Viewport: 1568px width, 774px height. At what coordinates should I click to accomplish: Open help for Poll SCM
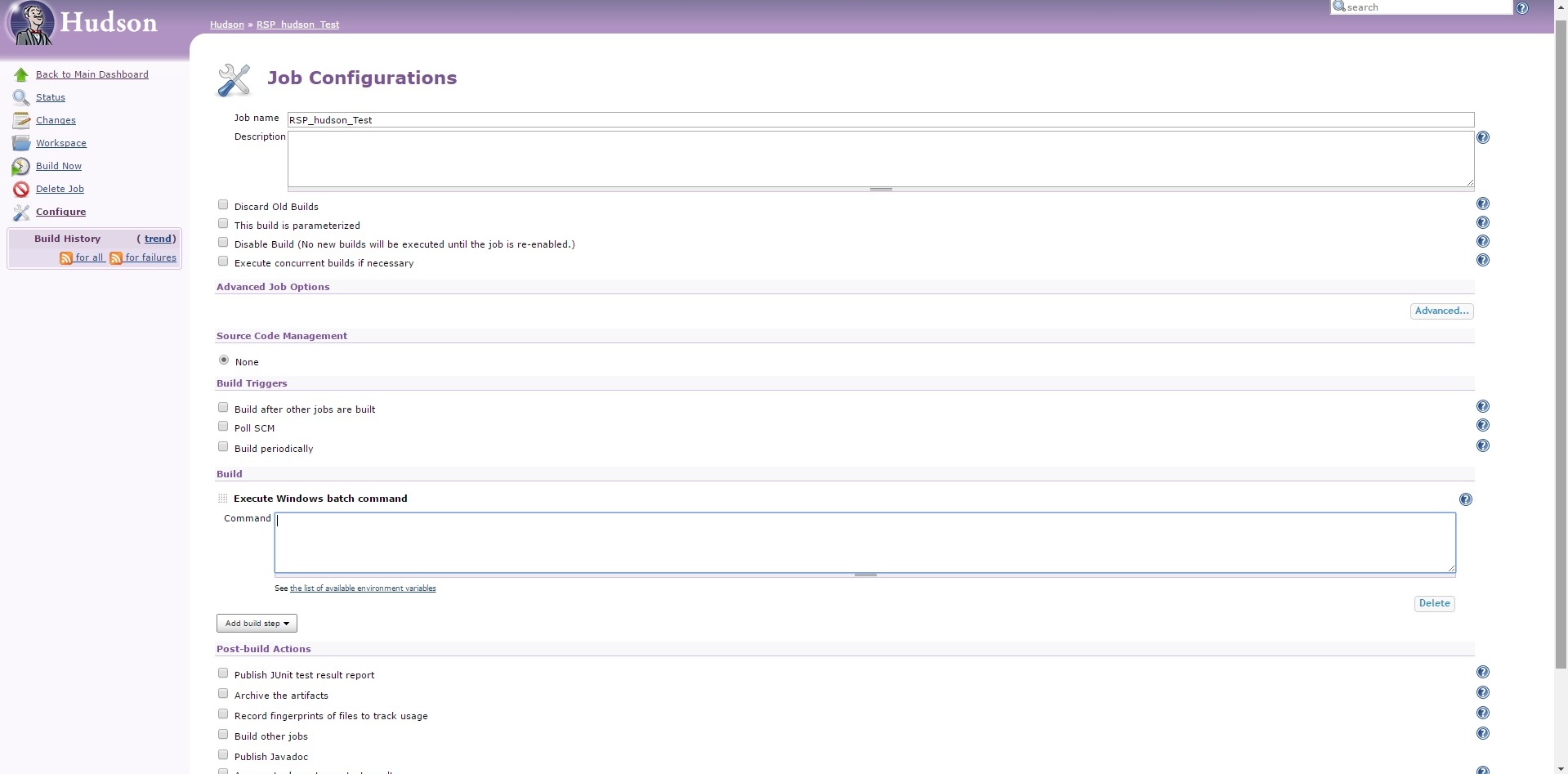click(1483, 425)
